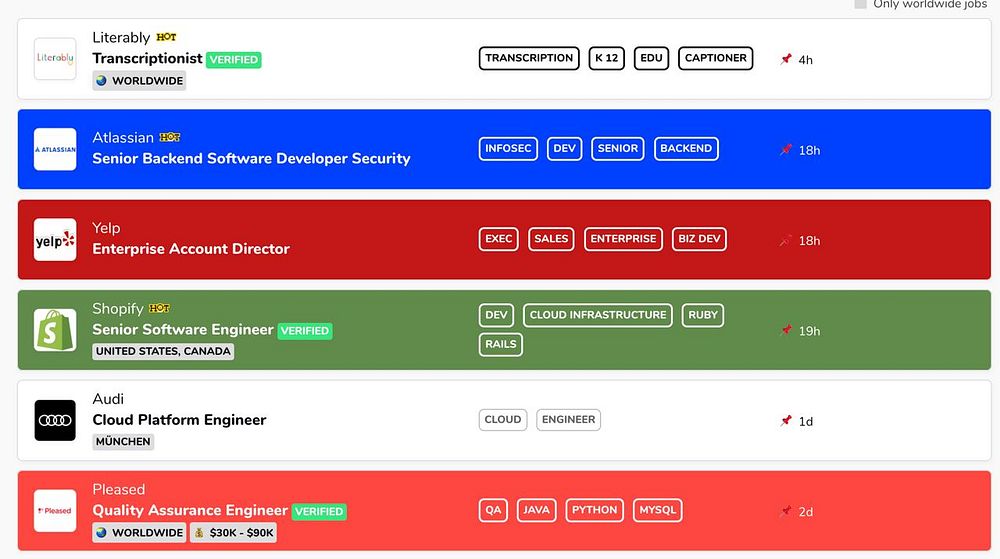This screenshot has width=1000, height=559.
Task: Open the Enterprise Account Director job
Action: tap(191, 249)
